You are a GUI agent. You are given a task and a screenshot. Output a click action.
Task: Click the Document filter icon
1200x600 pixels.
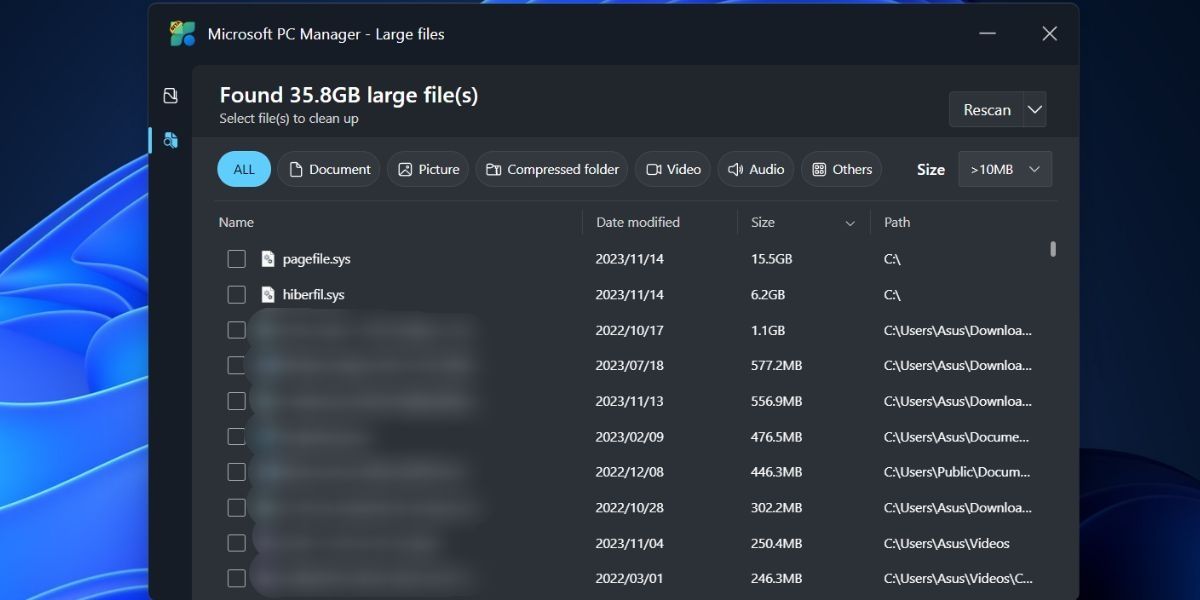(x=297, y=169)
